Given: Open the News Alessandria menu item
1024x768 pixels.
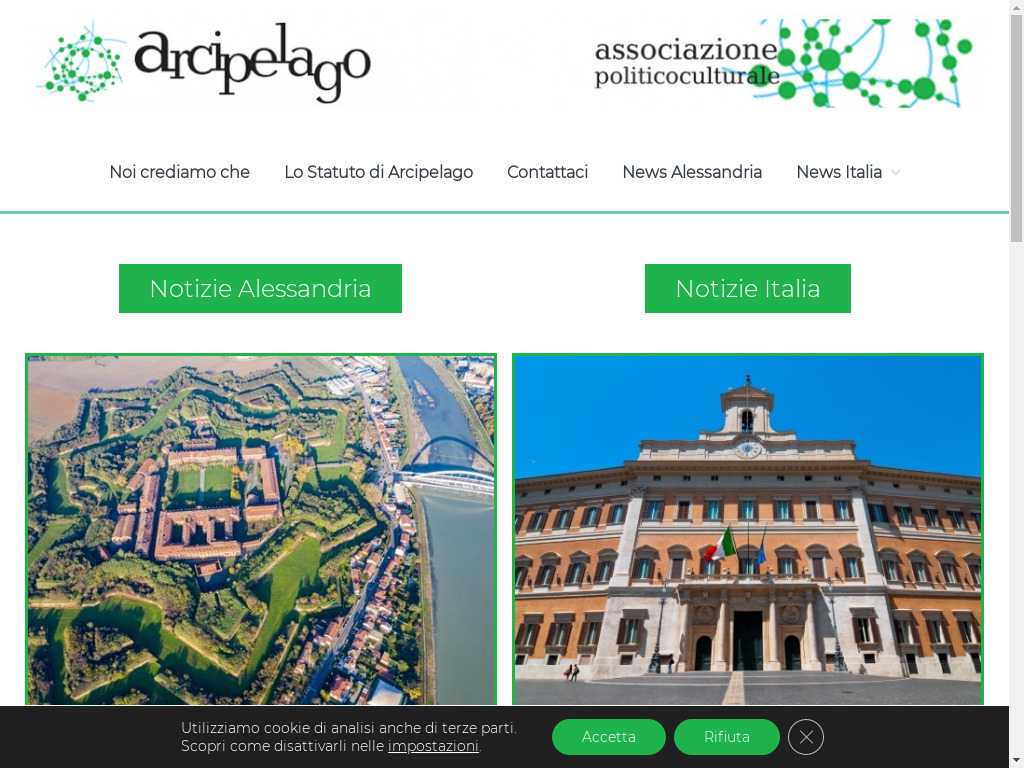Looking at the screenshot, I should [692, 172].
